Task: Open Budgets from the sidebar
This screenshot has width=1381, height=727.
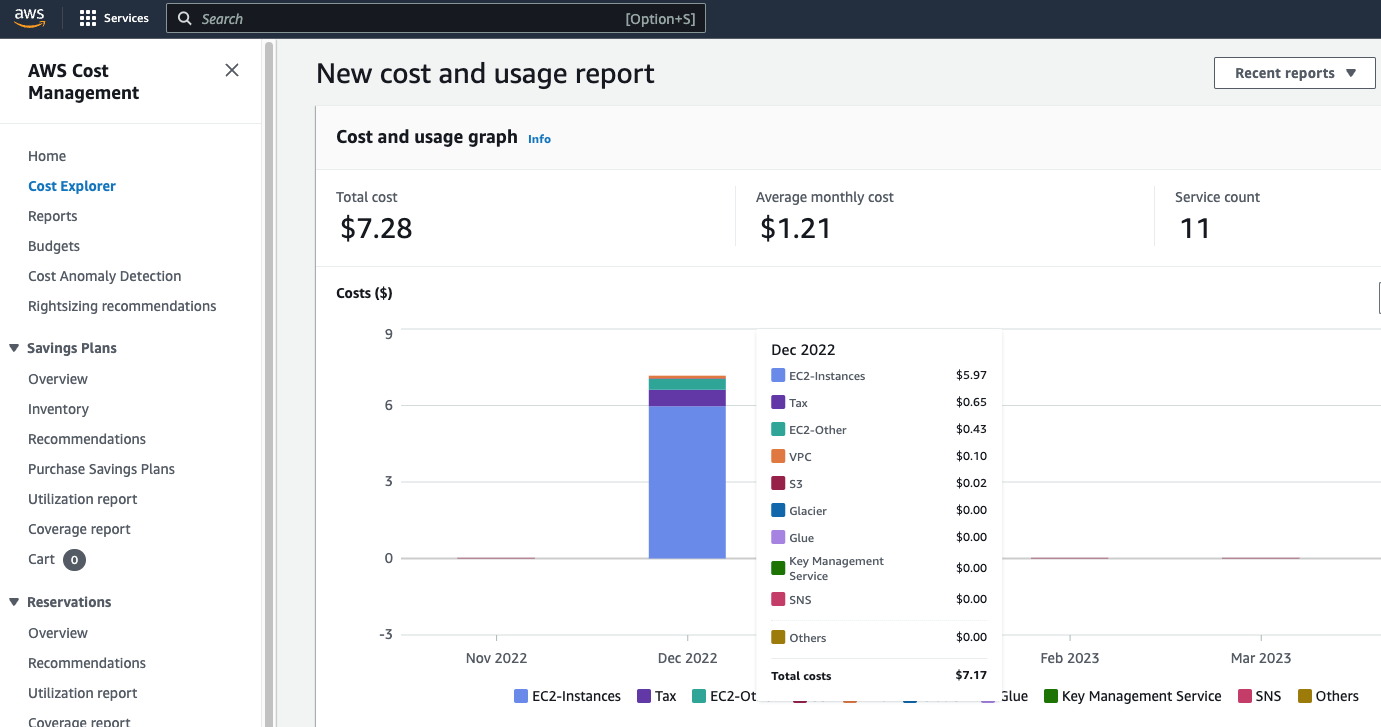Action: point(53,245)
